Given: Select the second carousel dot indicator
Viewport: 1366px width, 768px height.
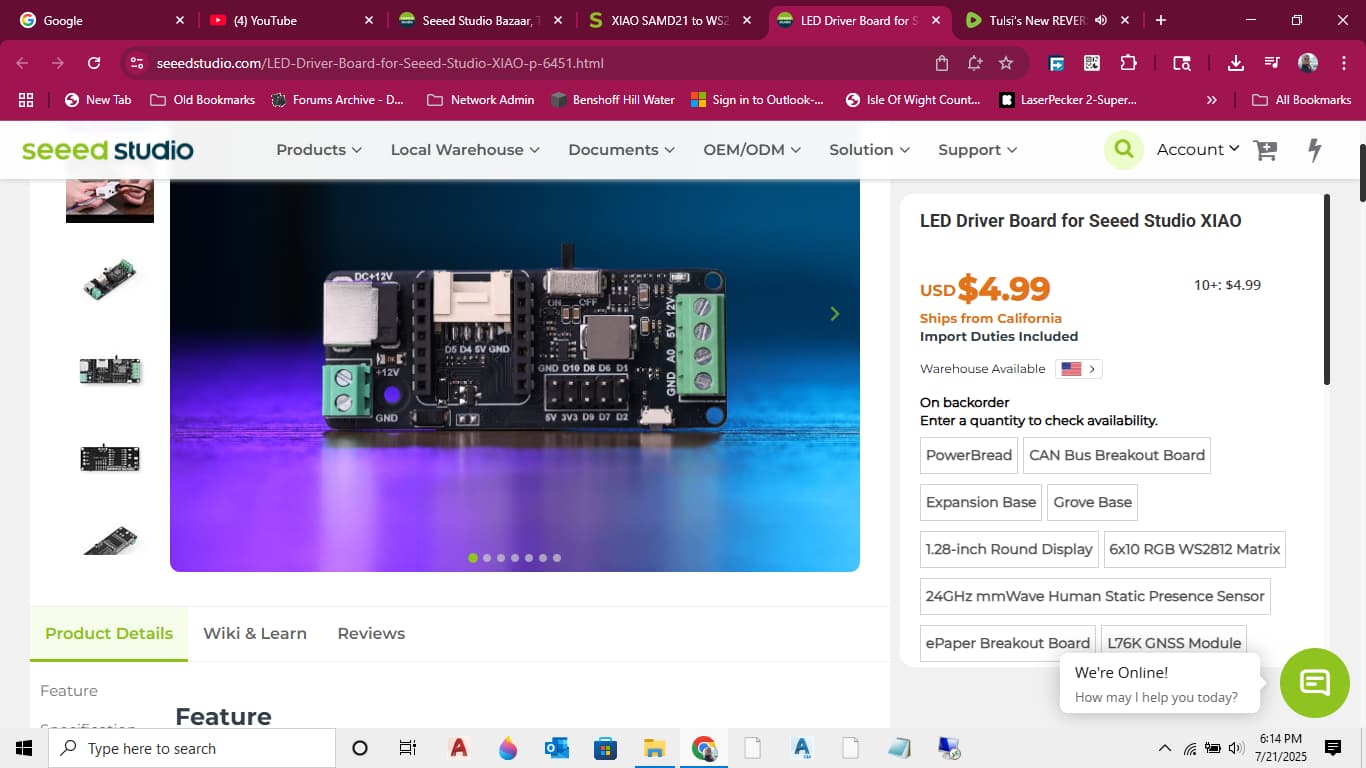Looking at the screenshot, I should [x=487, y=558].
